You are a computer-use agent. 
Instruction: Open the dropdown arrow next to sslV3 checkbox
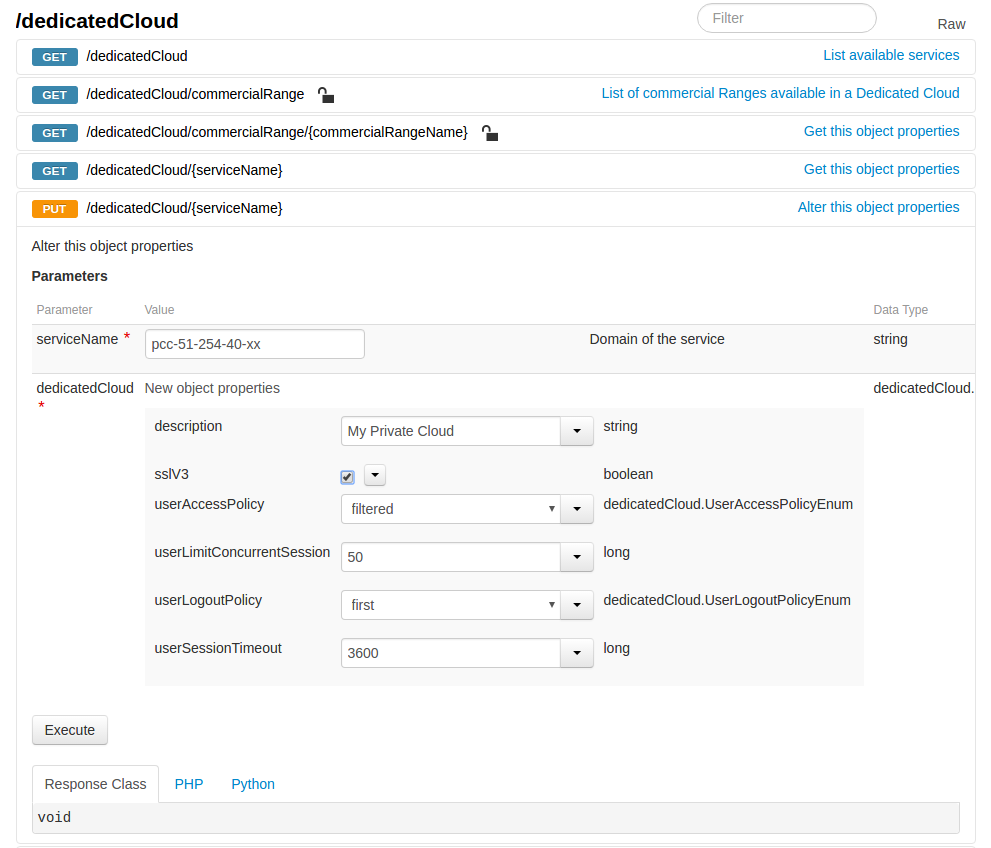point(374,475)
